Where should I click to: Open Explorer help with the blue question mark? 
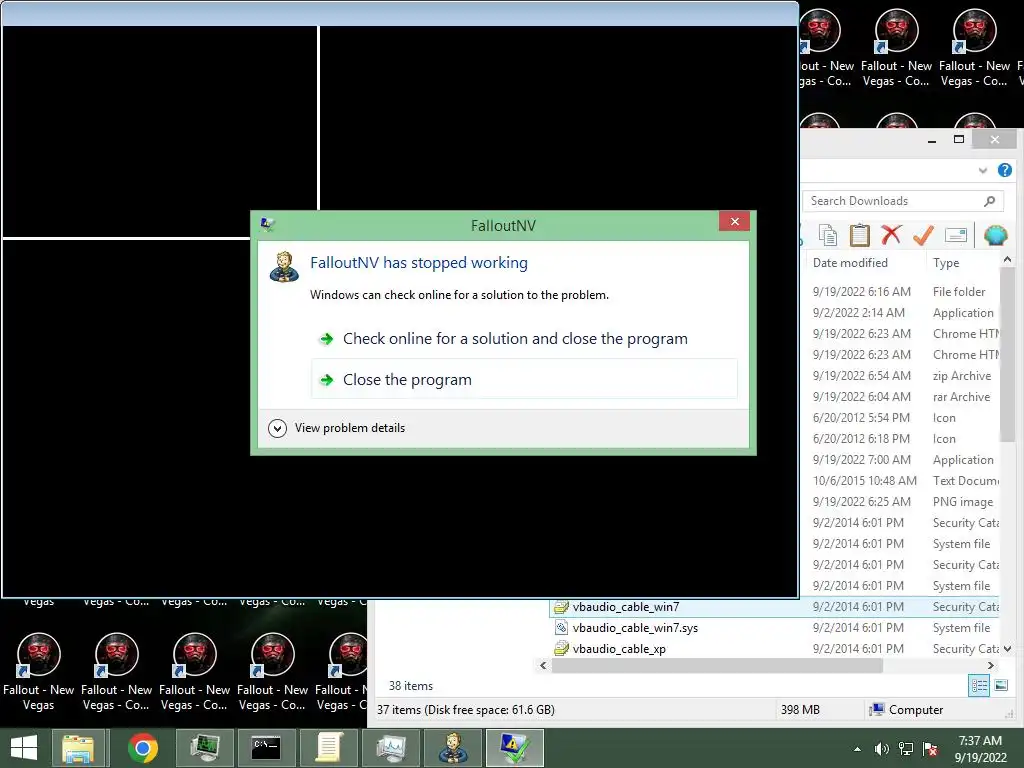tap(1004, 170)
